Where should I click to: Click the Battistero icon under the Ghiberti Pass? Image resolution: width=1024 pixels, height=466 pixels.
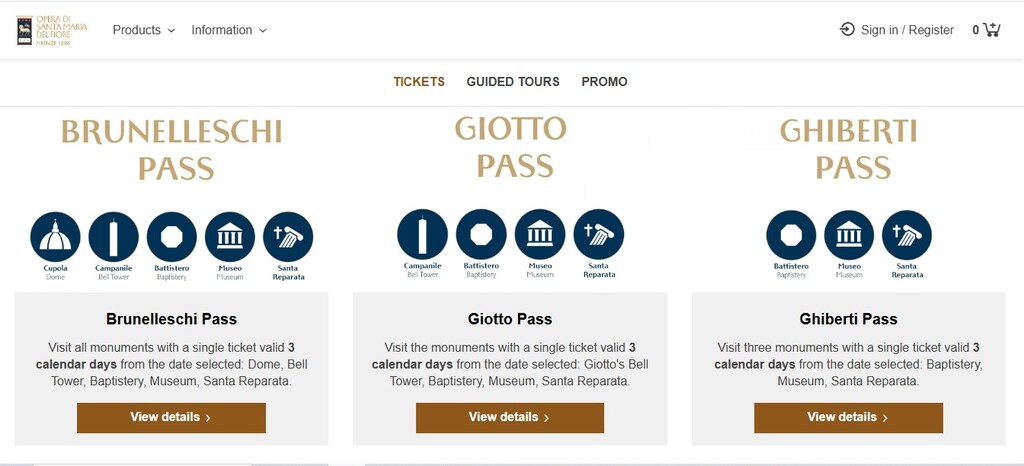click(x=791, y=234)
